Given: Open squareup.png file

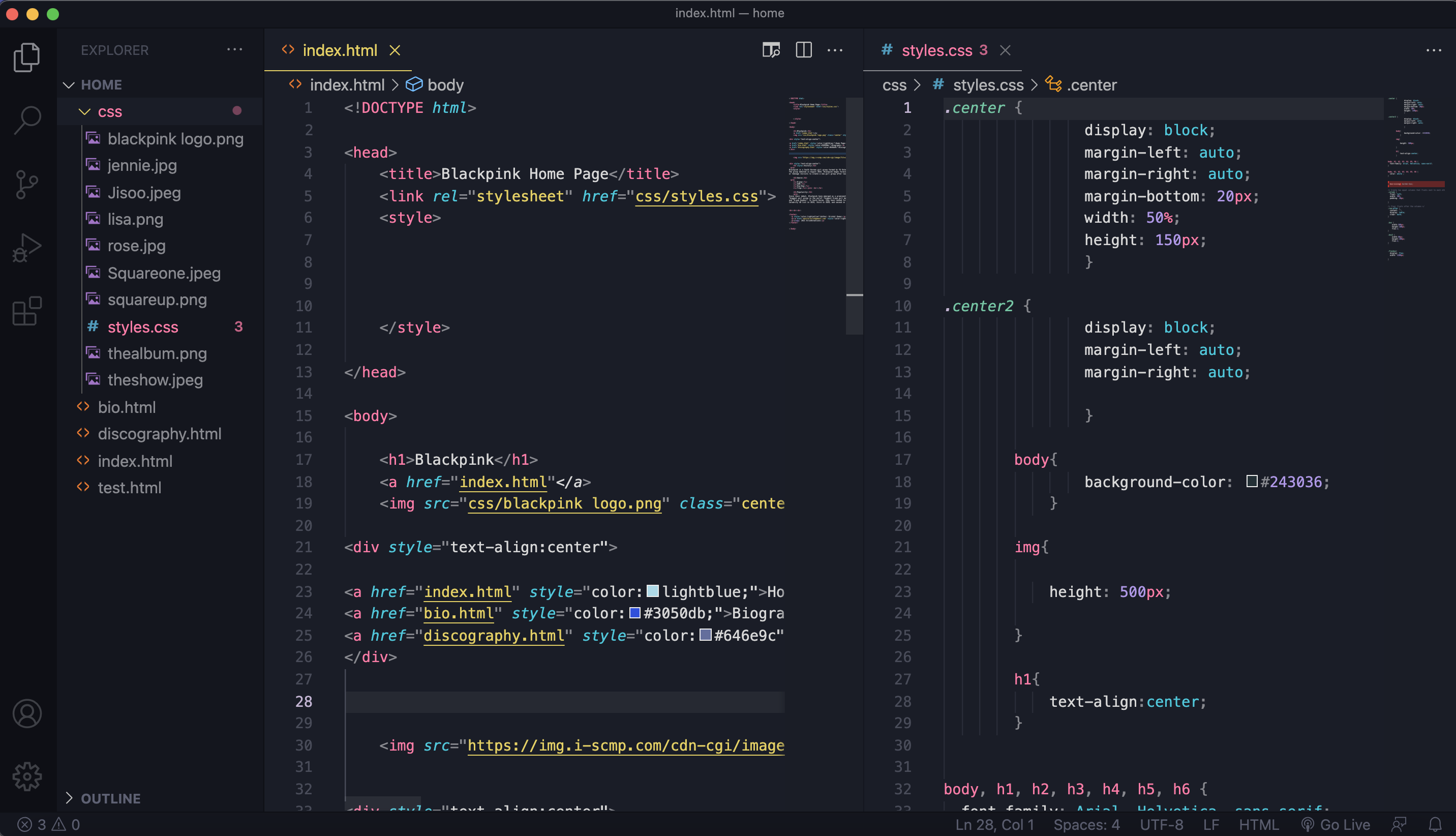Looking at the screenshot, I should [157, 300].
